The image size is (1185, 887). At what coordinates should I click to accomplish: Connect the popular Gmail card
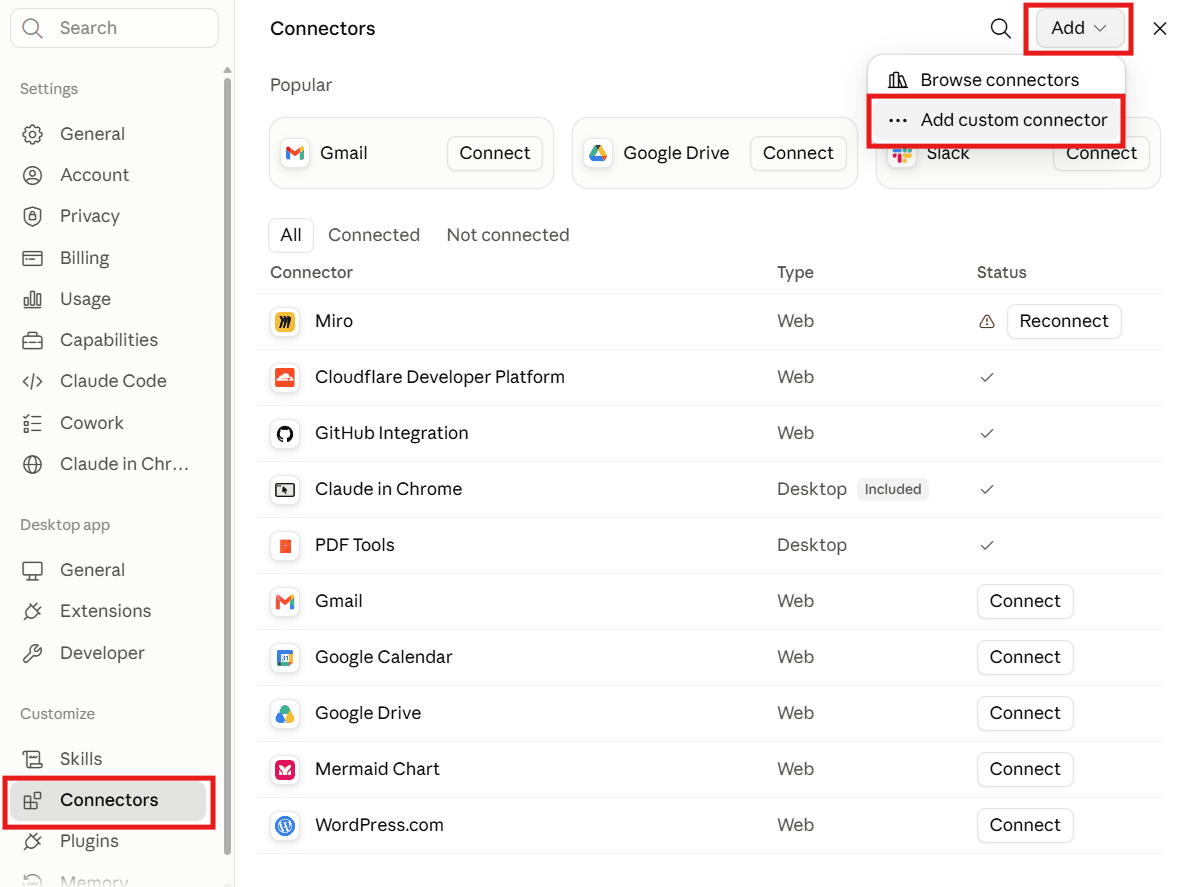[494, 153]
